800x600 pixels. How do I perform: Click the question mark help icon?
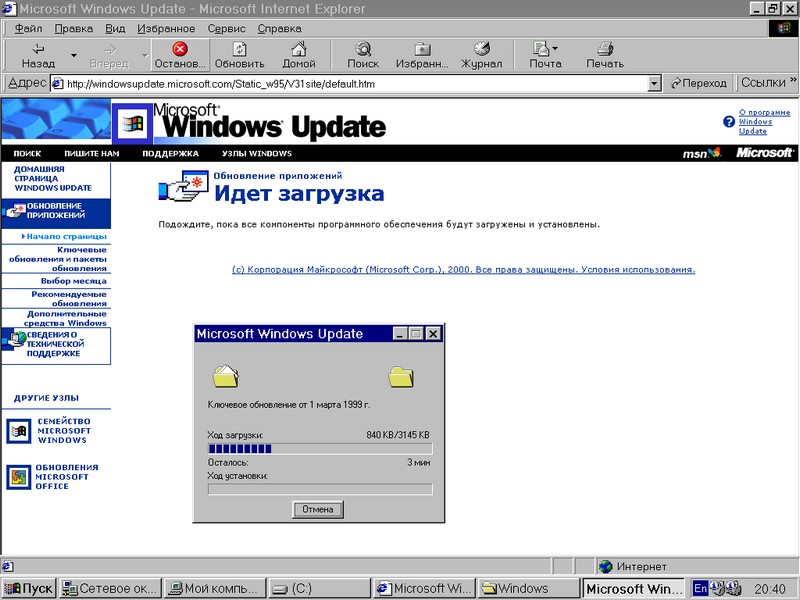pyautogui.click(x=729, y=121)
